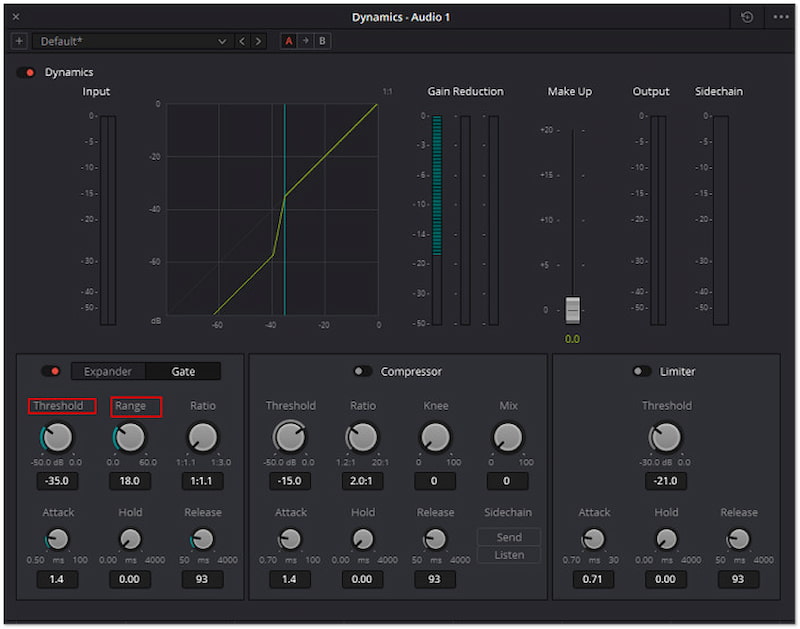Click the Limiter Threshold value field
Viewport: 800px width, 629px height.
(x=666, y=481)
